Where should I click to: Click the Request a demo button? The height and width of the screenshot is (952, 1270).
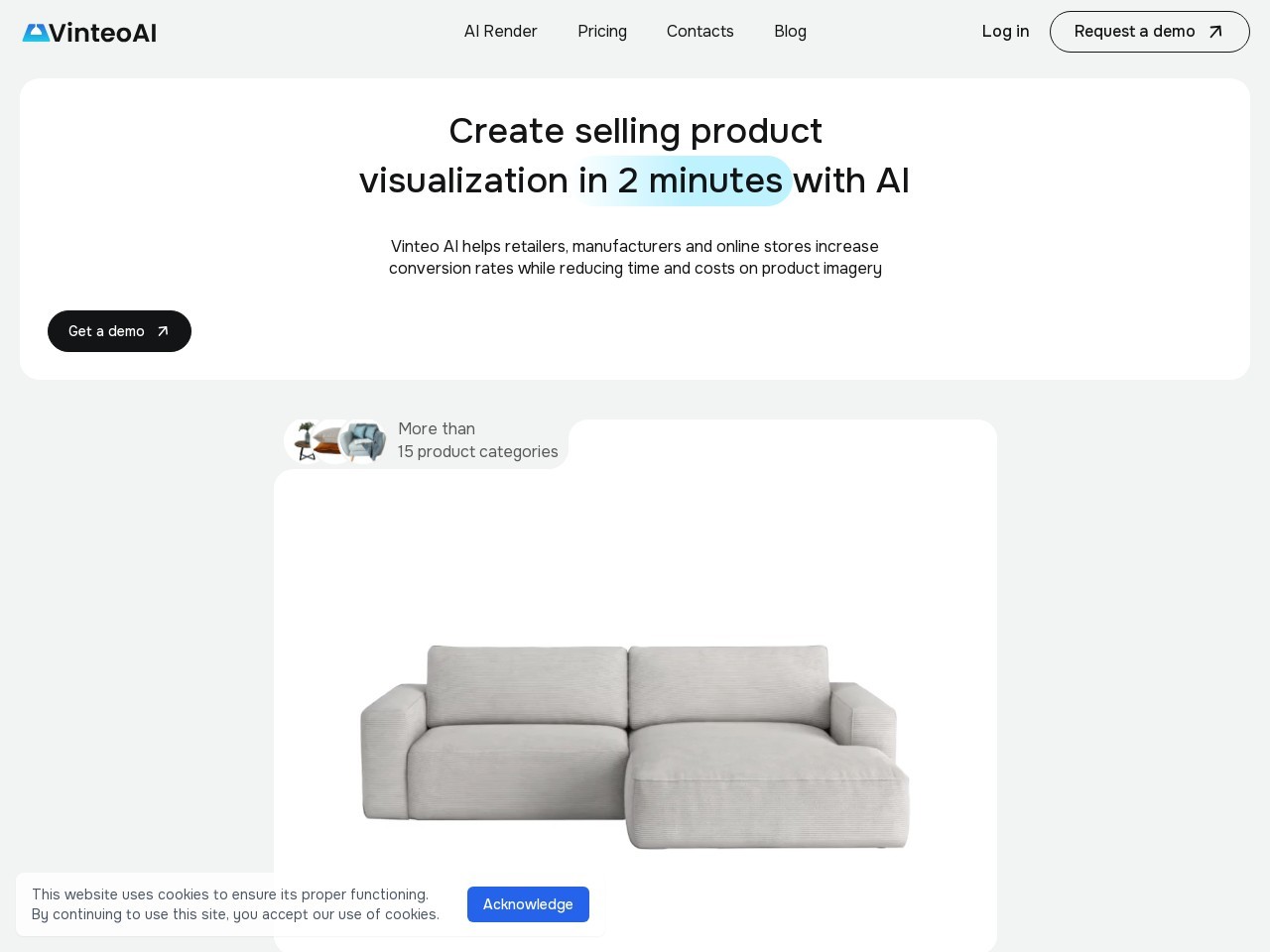click(1150, 32)
